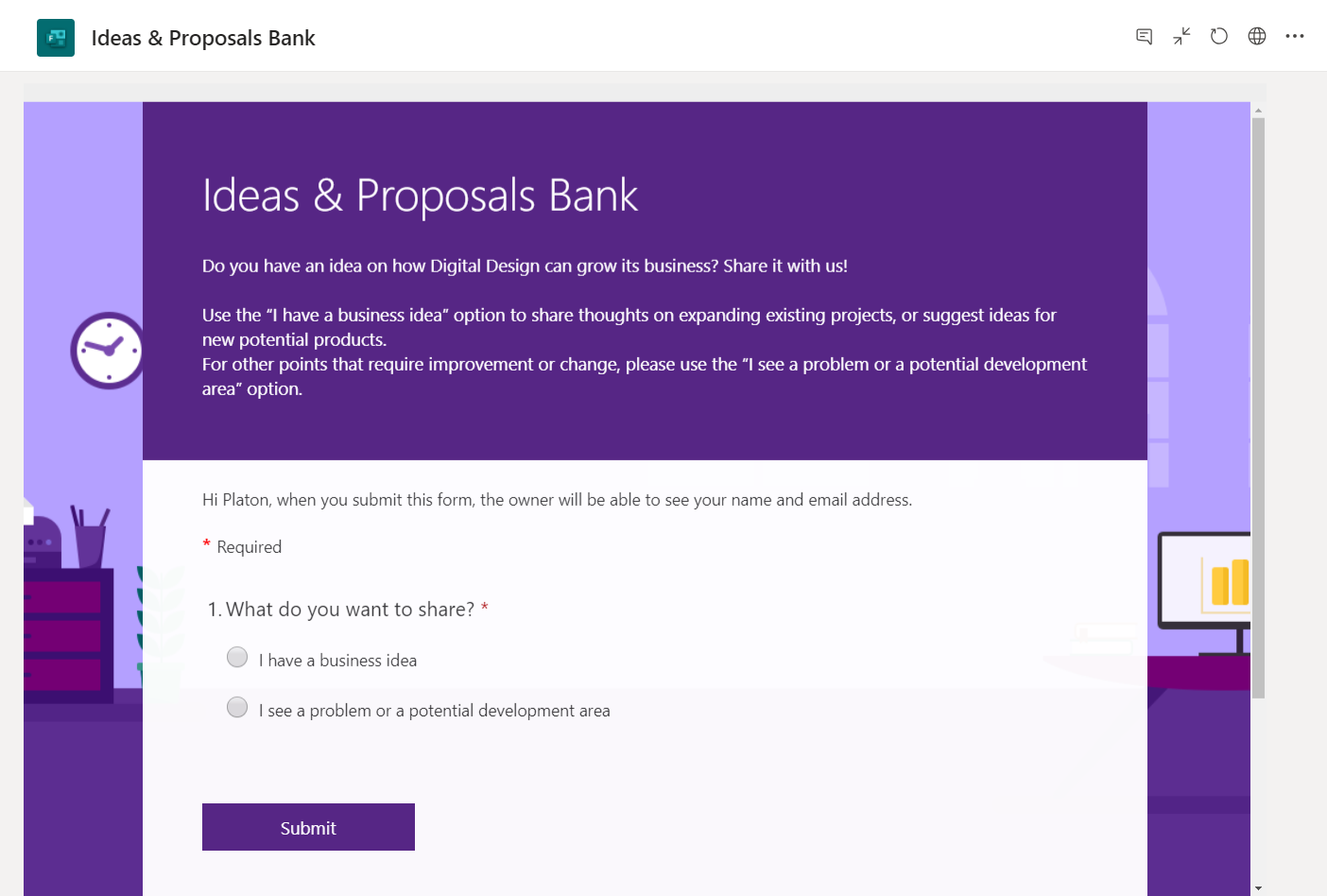Screen dimensions: 1327x896
Task: Select the "I have a business idea" radio button
Action: pyautogui.click(x=237, y=658)
